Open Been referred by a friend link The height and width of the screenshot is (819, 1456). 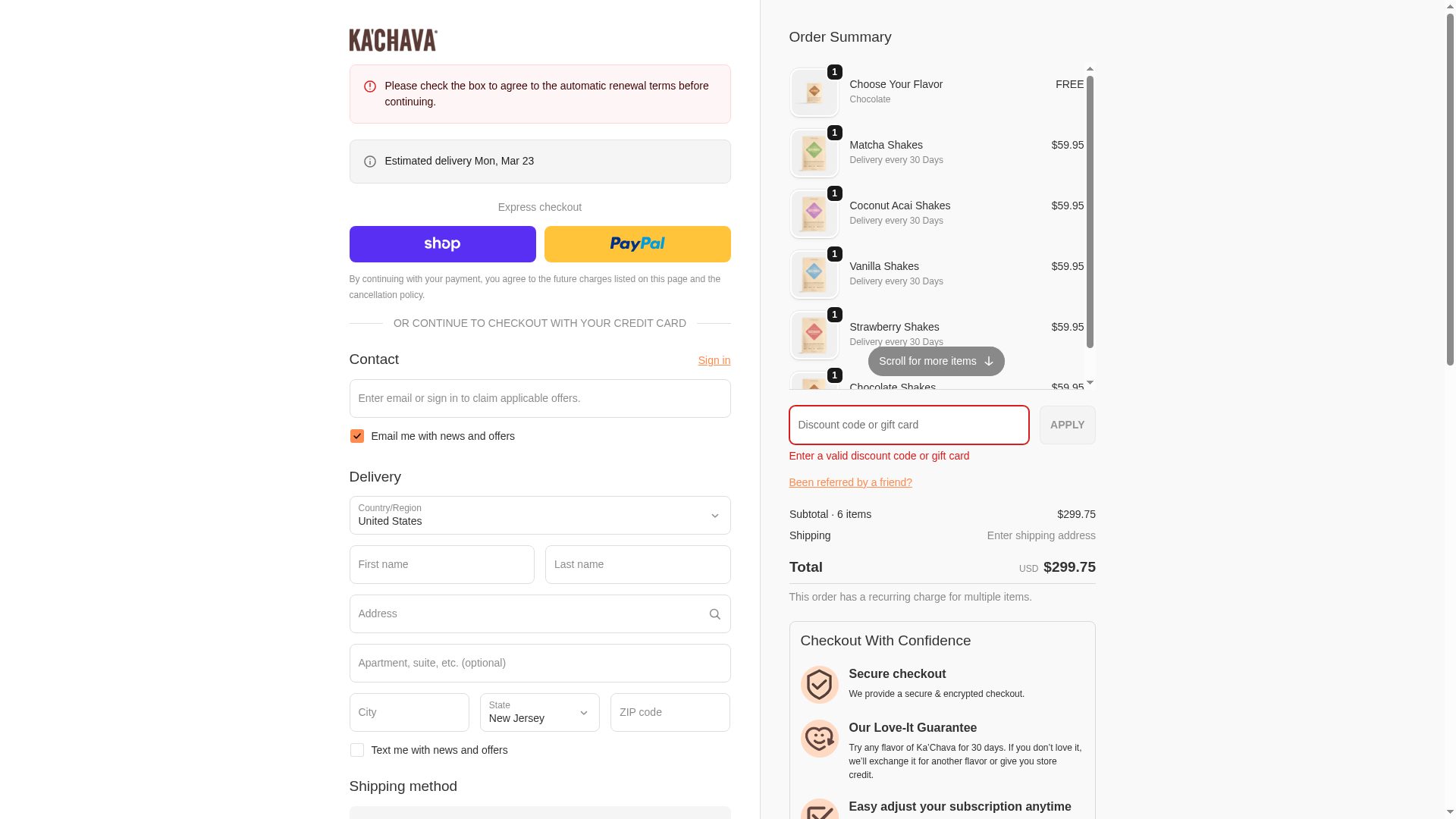point(850,482)
